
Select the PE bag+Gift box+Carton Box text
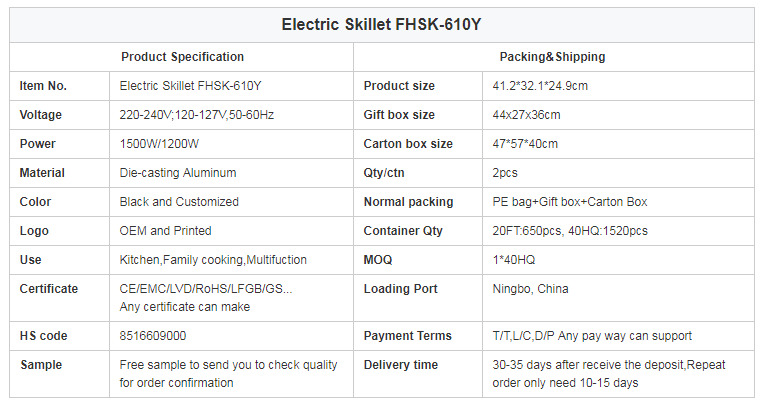pyautogui.click(x=570, y=201)
